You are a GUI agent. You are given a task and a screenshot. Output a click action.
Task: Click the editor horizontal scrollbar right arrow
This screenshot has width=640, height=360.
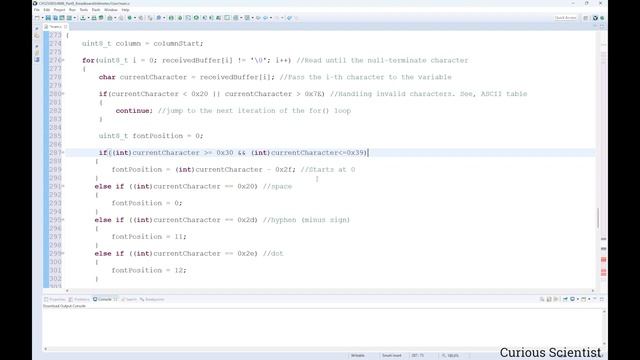pyautogui.click(x=593, y=291)
